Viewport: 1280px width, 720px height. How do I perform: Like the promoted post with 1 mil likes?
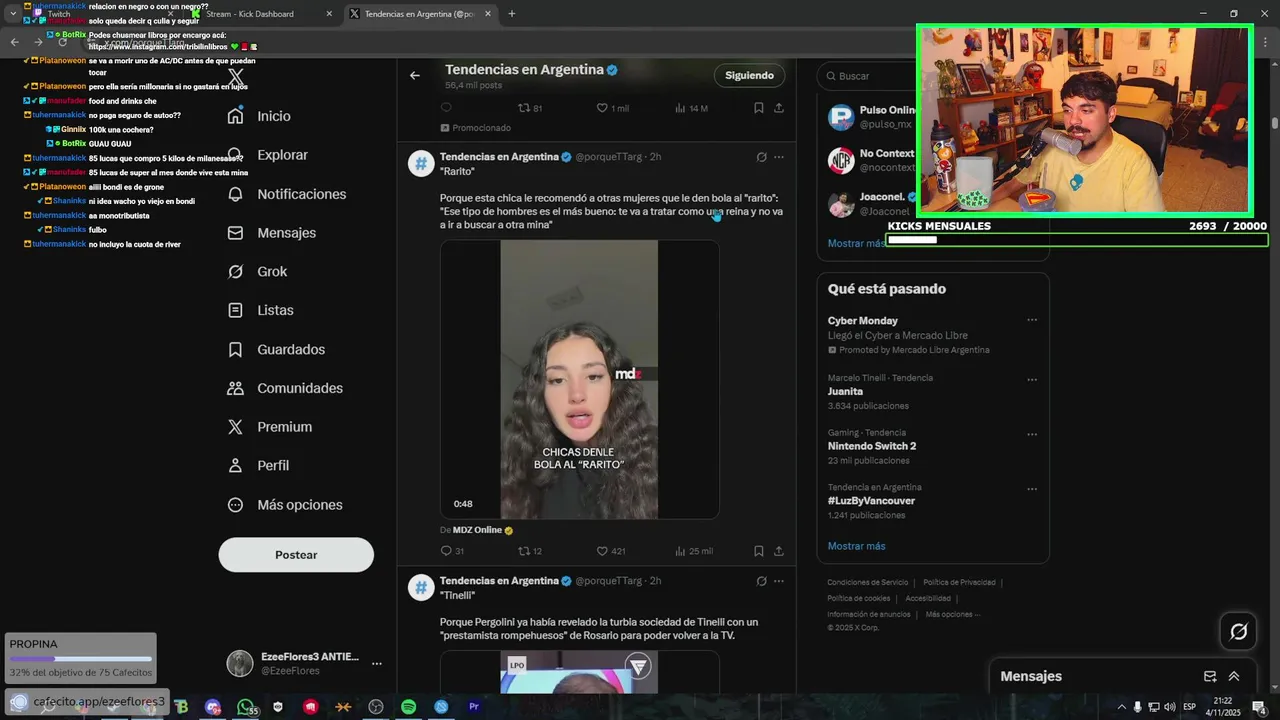(613, 108)
